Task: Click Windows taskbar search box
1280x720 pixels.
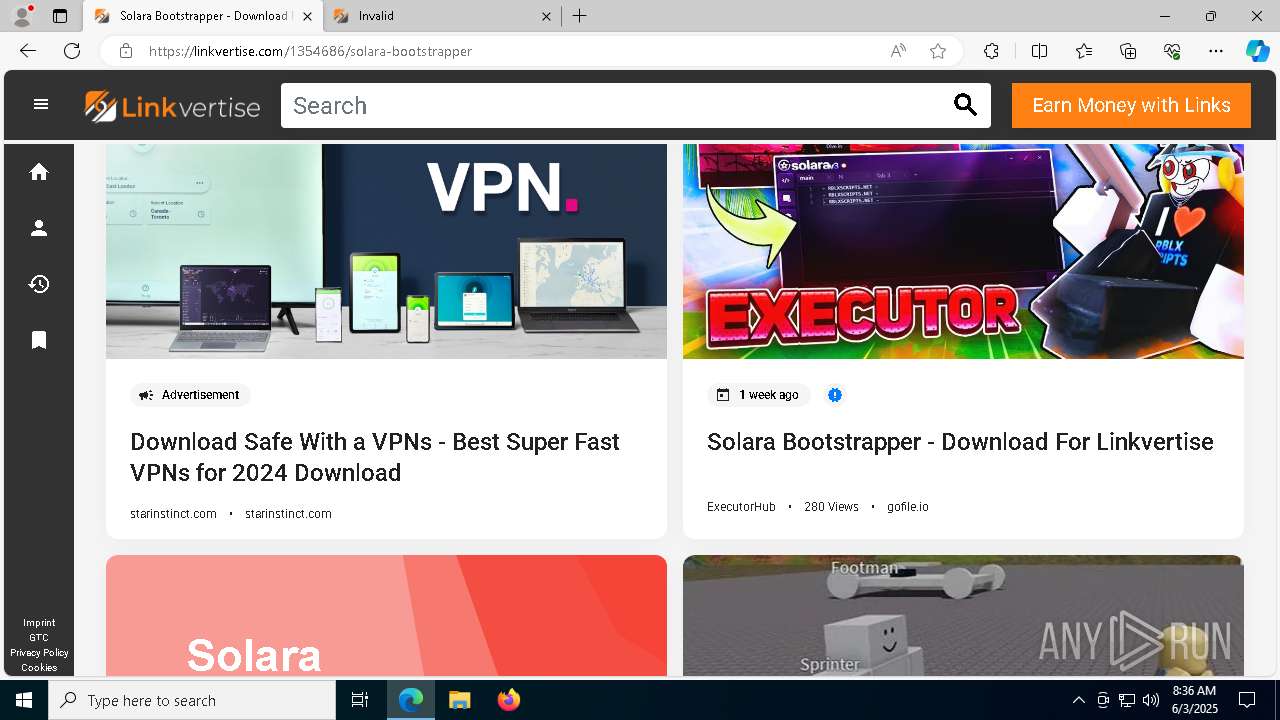Action: pos(192,700)
